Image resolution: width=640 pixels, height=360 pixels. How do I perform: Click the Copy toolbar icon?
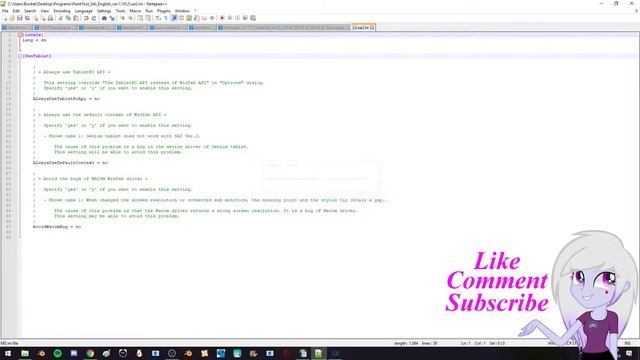pos(68,18)
